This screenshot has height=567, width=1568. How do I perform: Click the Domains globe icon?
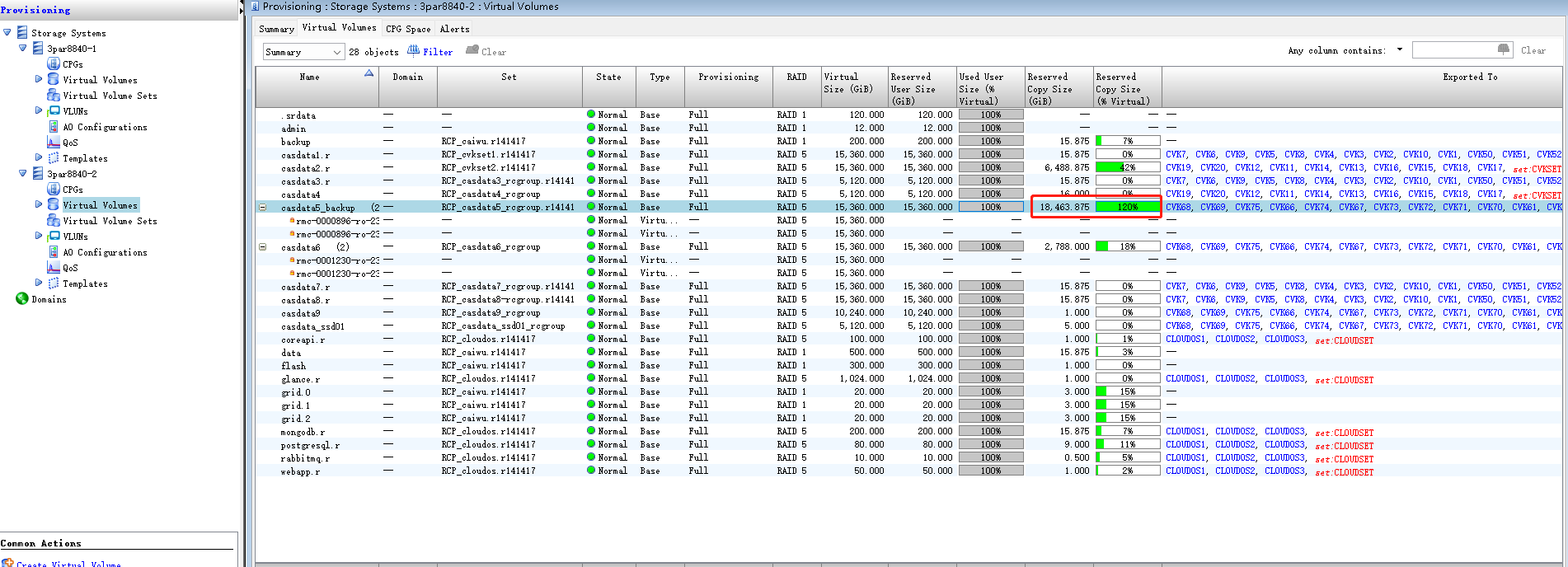(22, 299)
